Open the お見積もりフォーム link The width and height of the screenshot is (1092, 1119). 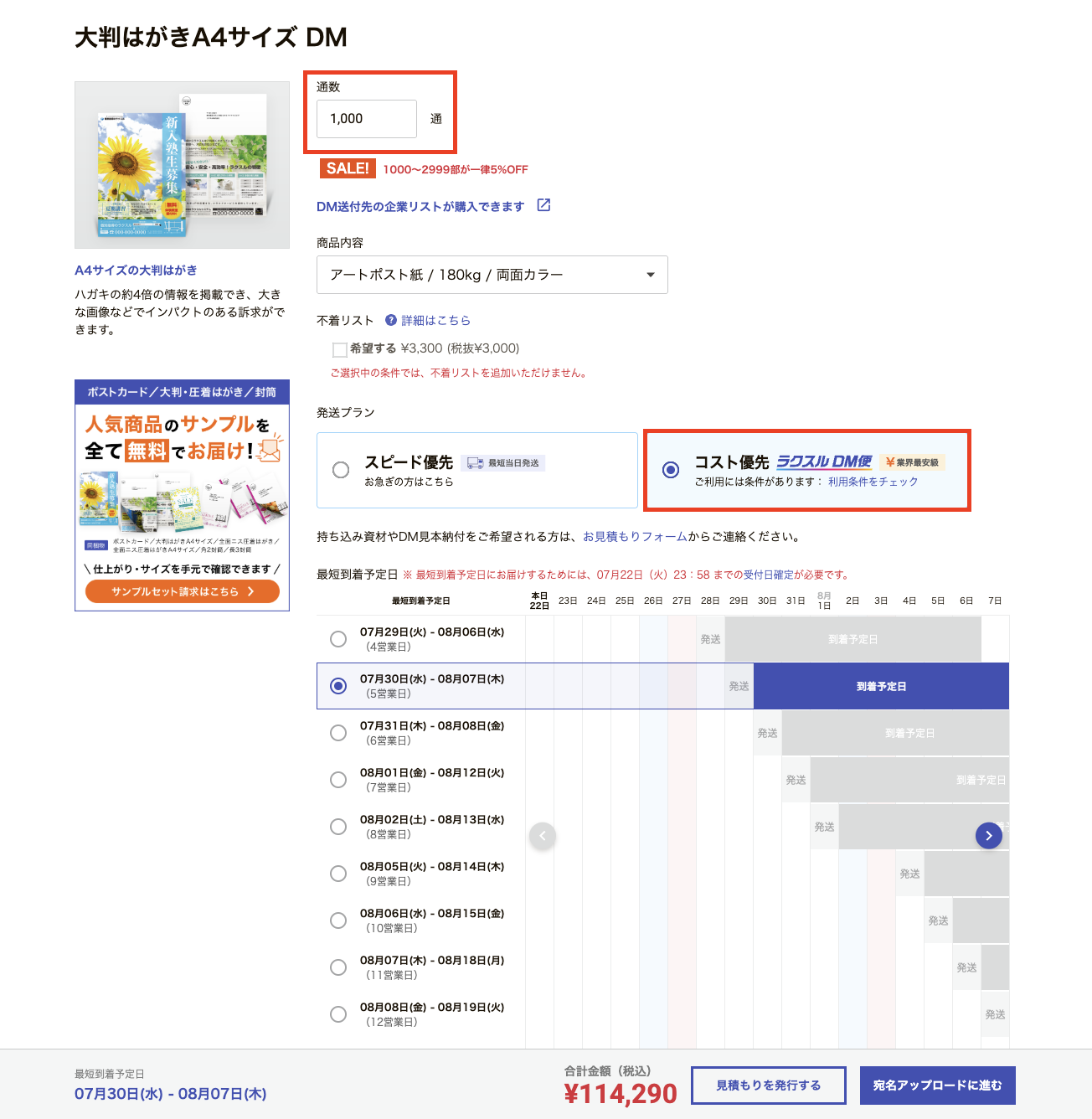(635, 537)
